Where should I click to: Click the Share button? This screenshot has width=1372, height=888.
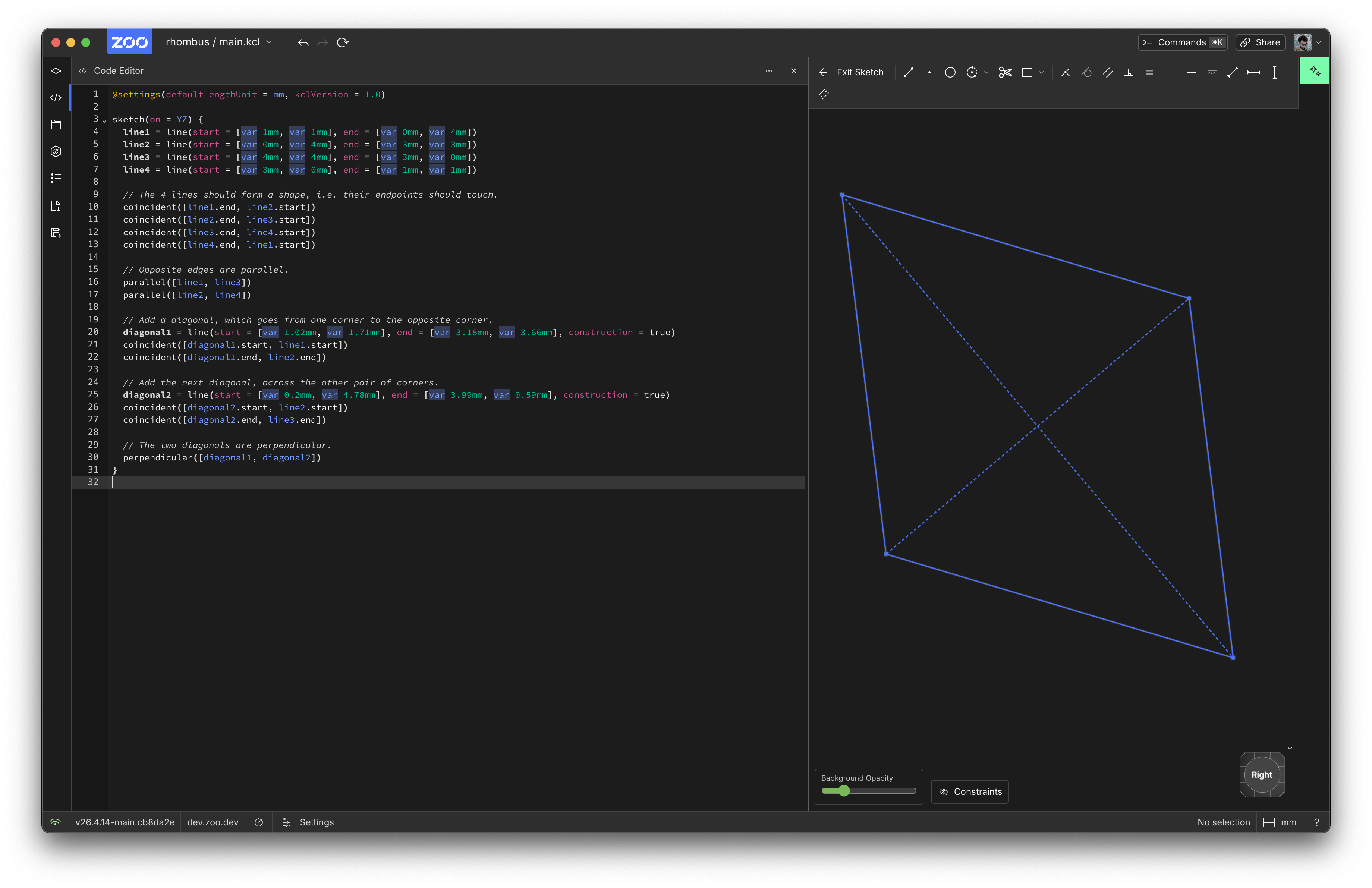coord(1260,42)
